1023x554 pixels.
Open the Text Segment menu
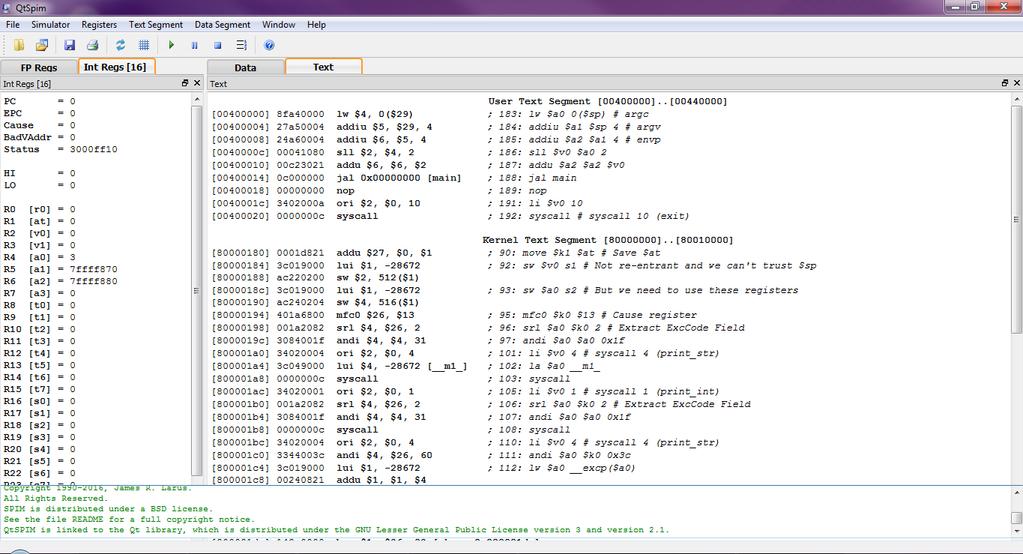pyautogui.click(x=155, y=24)
